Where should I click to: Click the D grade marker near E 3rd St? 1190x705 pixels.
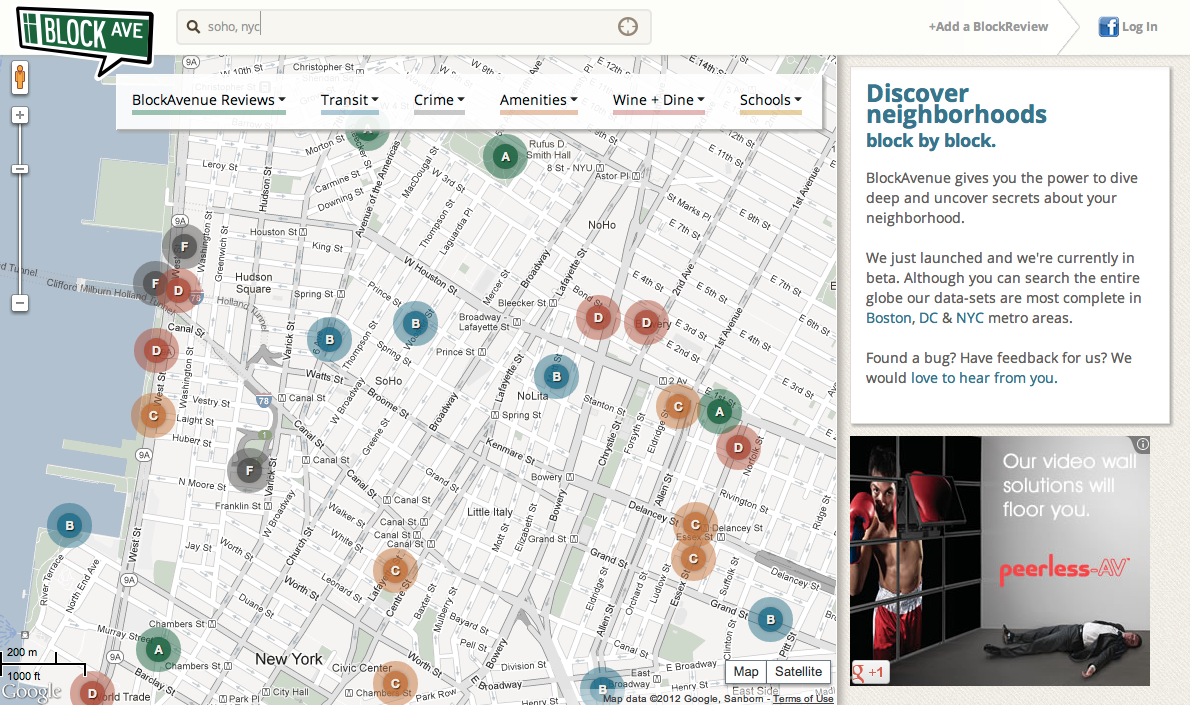coord(646,323)
